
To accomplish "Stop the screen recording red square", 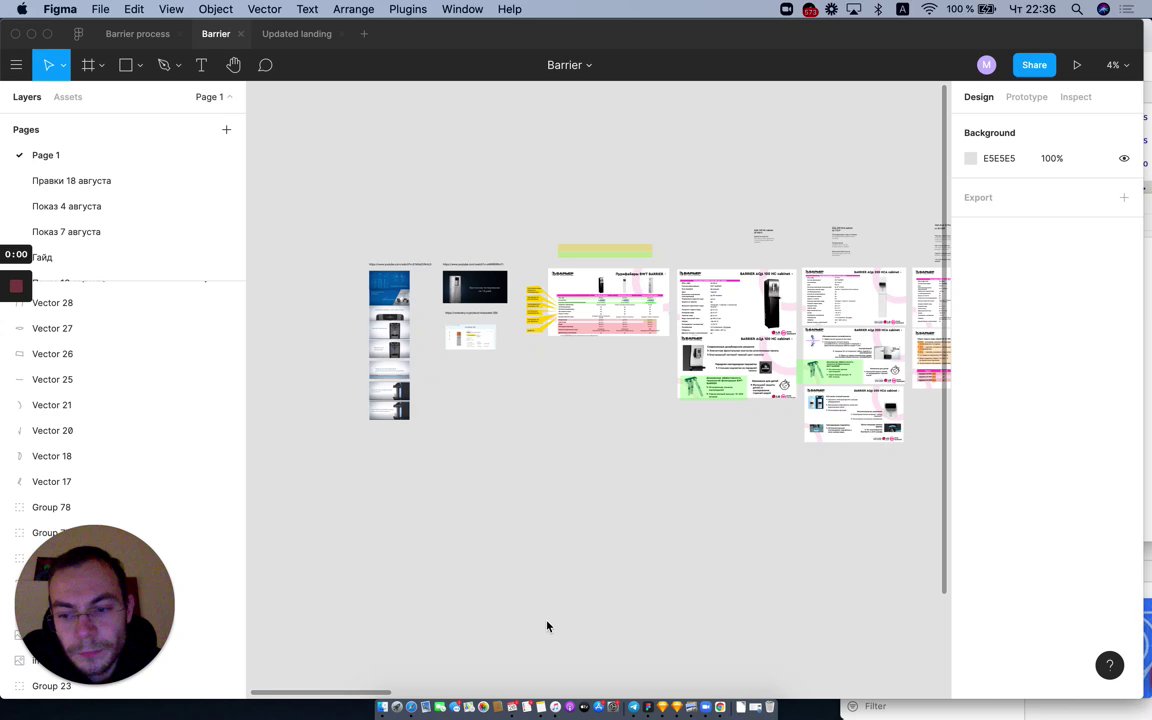I will pos(16,286).
